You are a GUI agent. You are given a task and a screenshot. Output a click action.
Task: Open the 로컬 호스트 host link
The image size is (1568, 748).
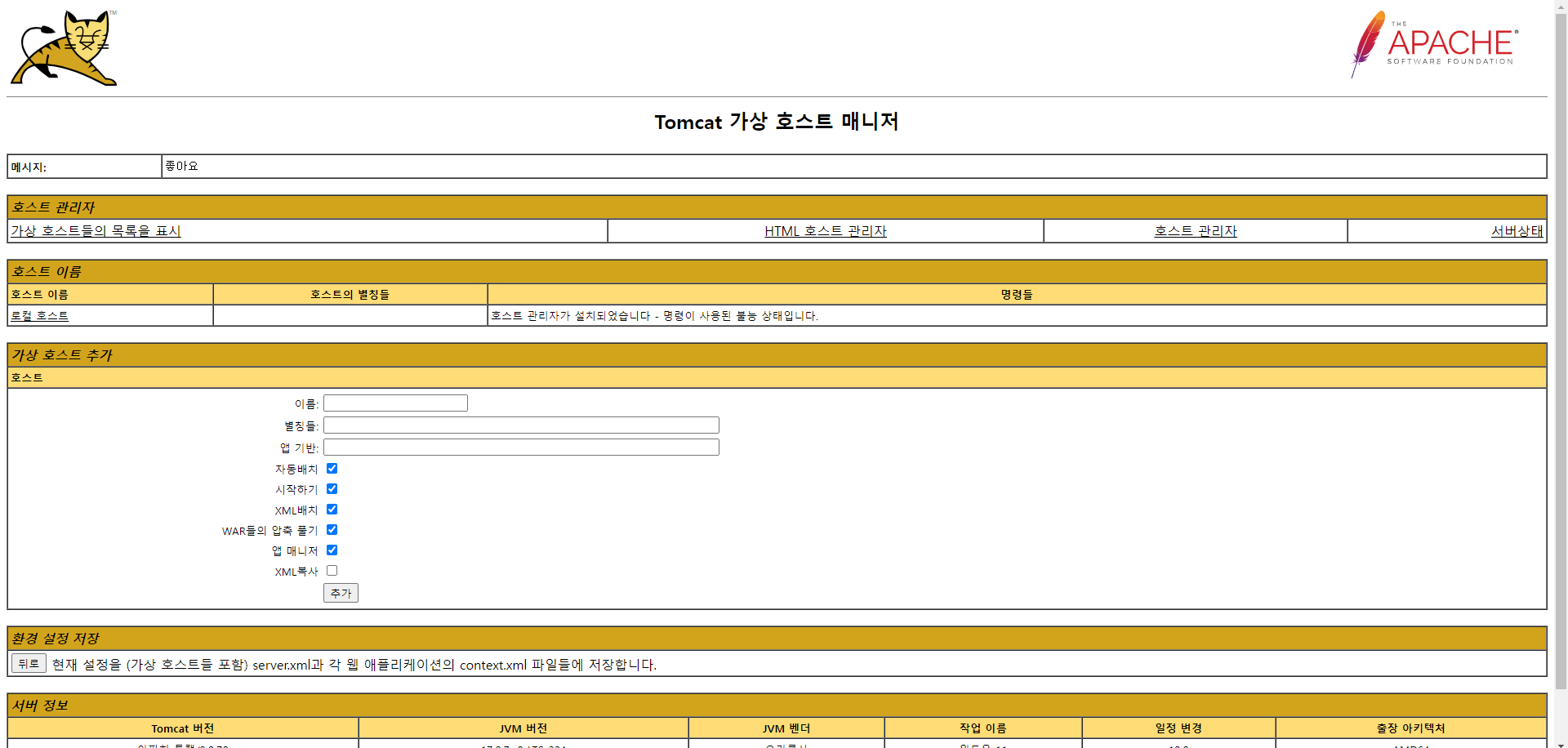coord(40,316)
